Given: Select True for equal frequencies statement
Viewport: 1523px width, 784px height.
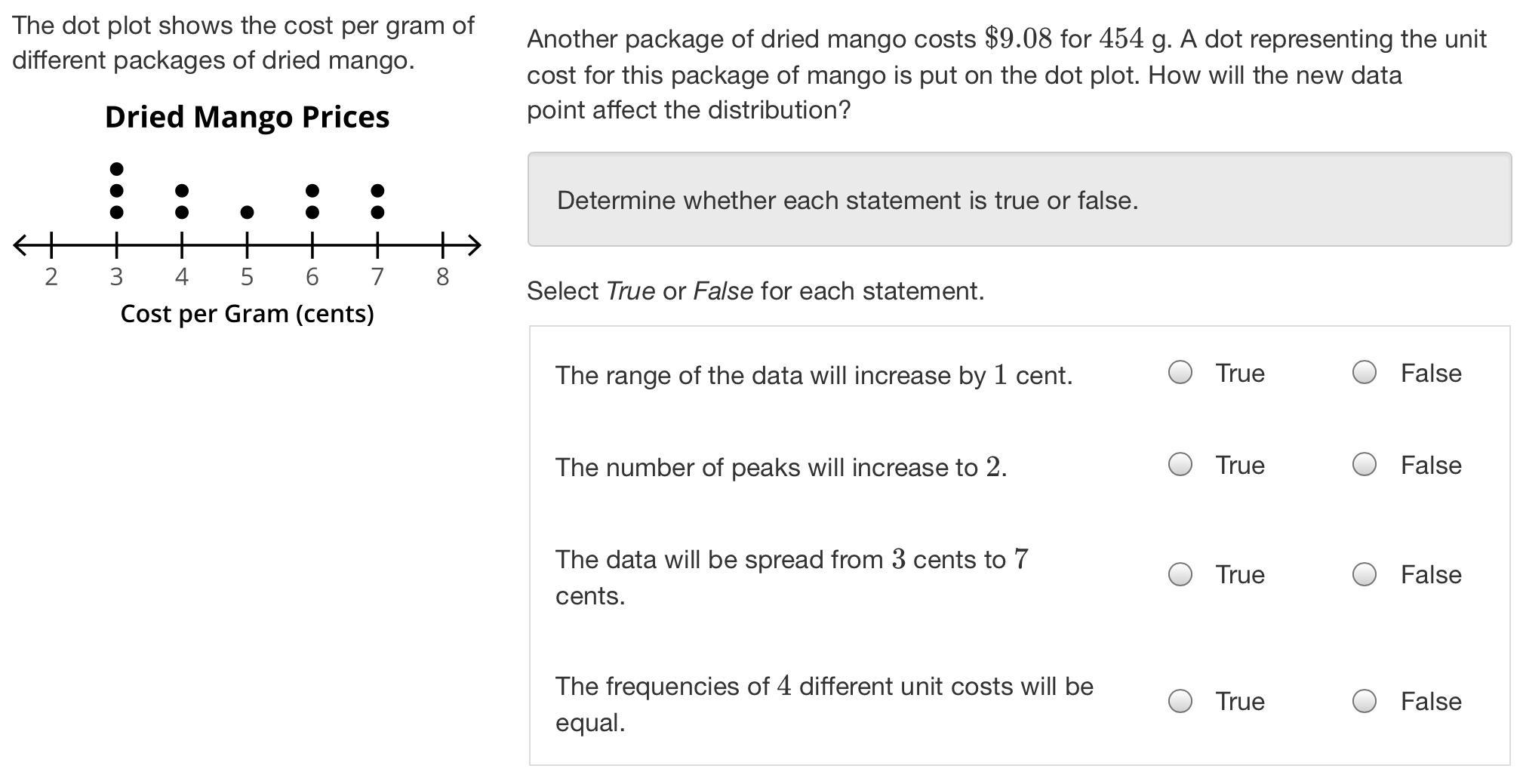Looking at the screenshot, I should pyautogui.click(x=1180, y=701).
